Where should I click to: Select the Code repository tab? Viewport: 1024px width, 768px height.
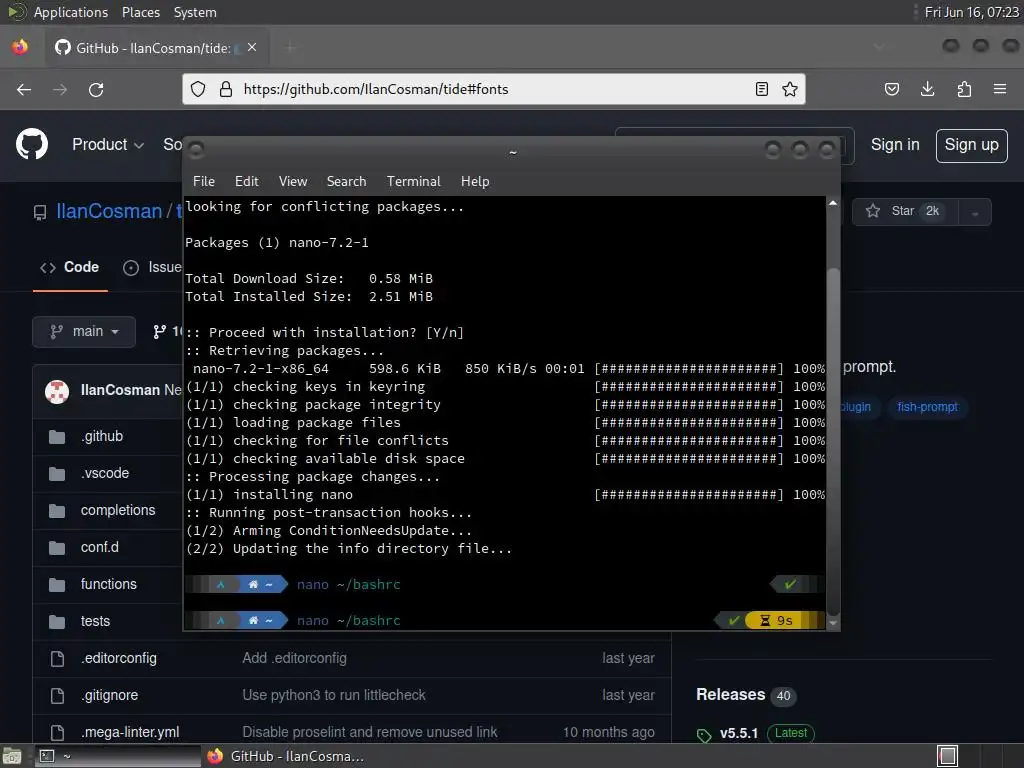tap(70, 268)
